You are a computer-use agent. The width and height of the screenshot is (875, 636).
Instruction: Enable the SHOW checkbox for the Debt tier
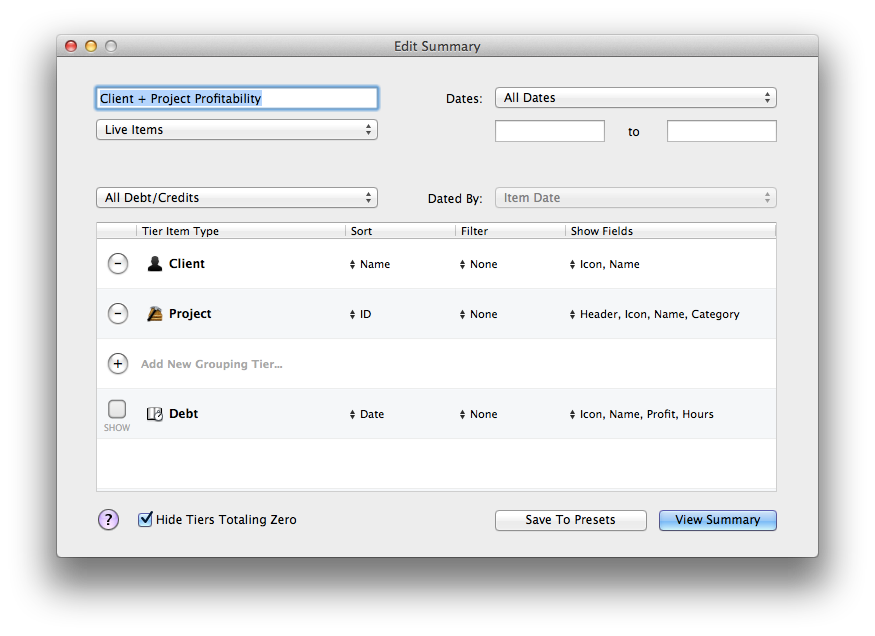click(116, 409)
